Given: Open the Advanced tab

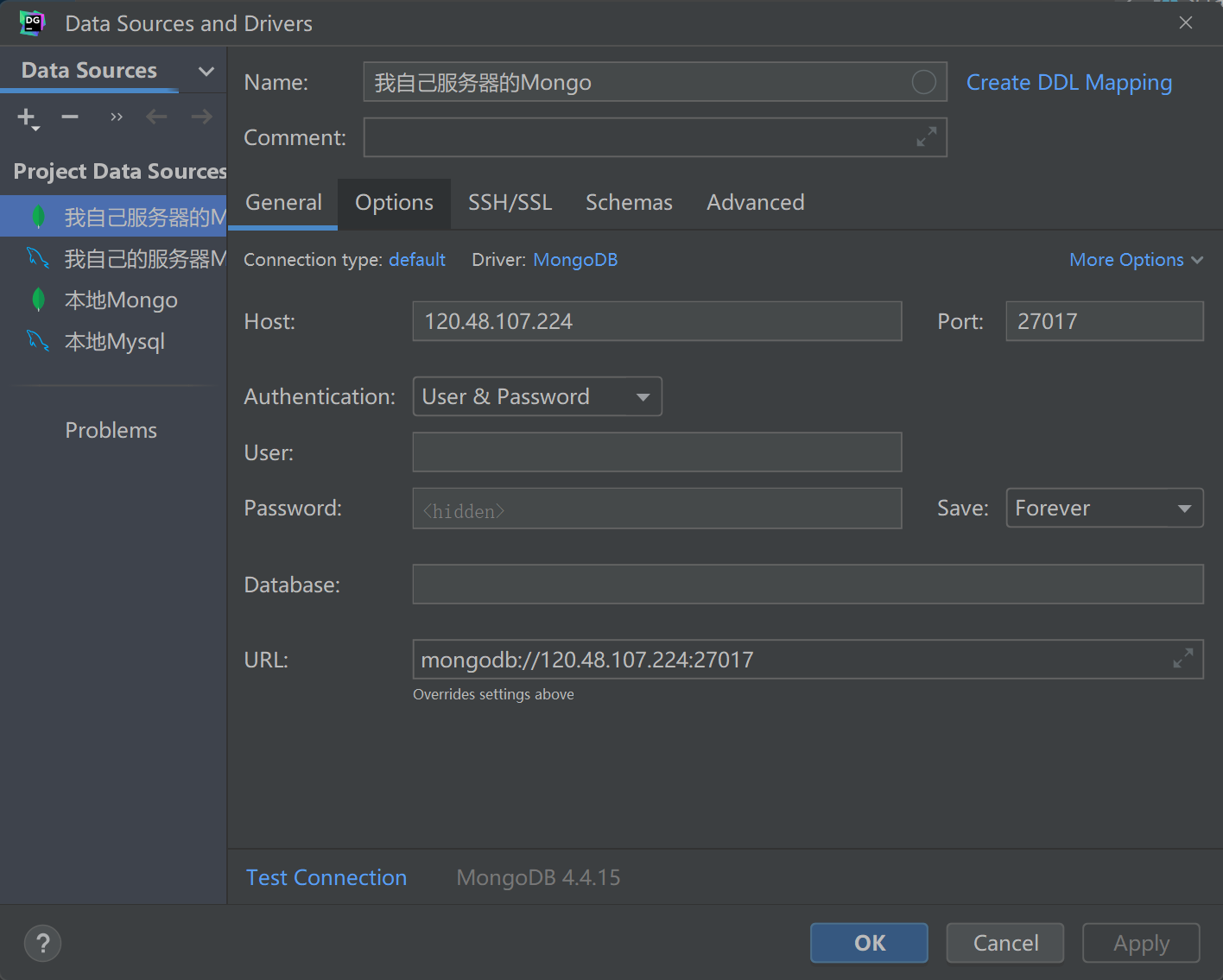Looking at the screenshot, I should click(756, 203).
